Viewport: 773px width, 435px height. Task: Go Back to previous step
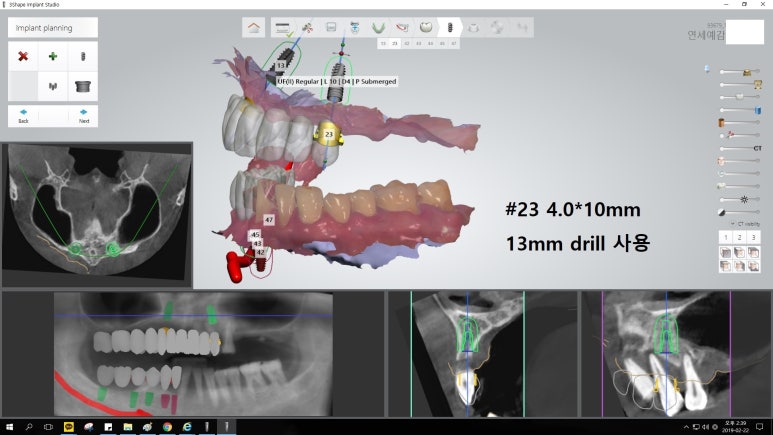[x=23, y=115]
